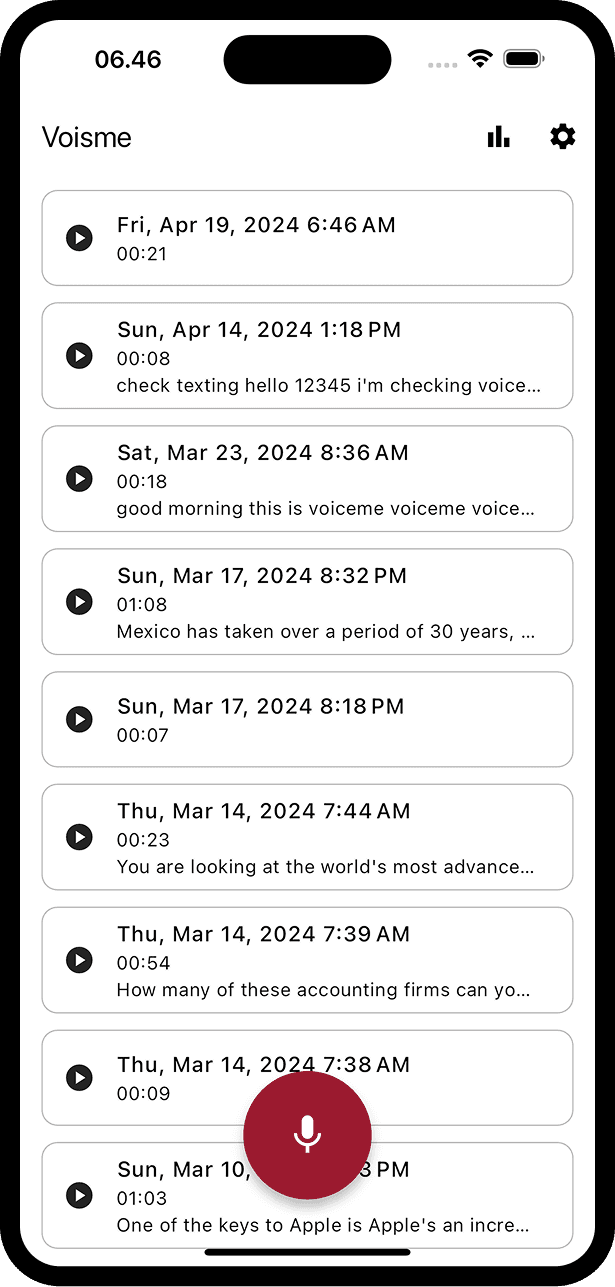The image size is (615, 1287).
Task: Tap the red microphone record button
Action: click(307, 1135)
